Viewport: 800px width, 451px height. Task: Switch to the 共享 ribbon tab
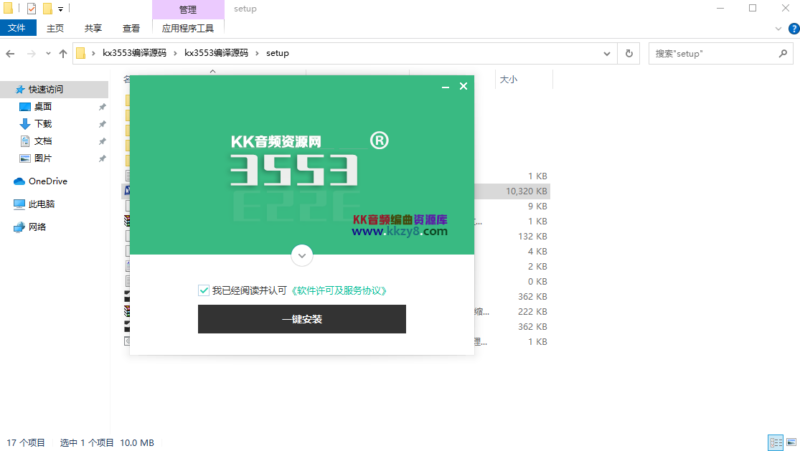pos(93,28)
